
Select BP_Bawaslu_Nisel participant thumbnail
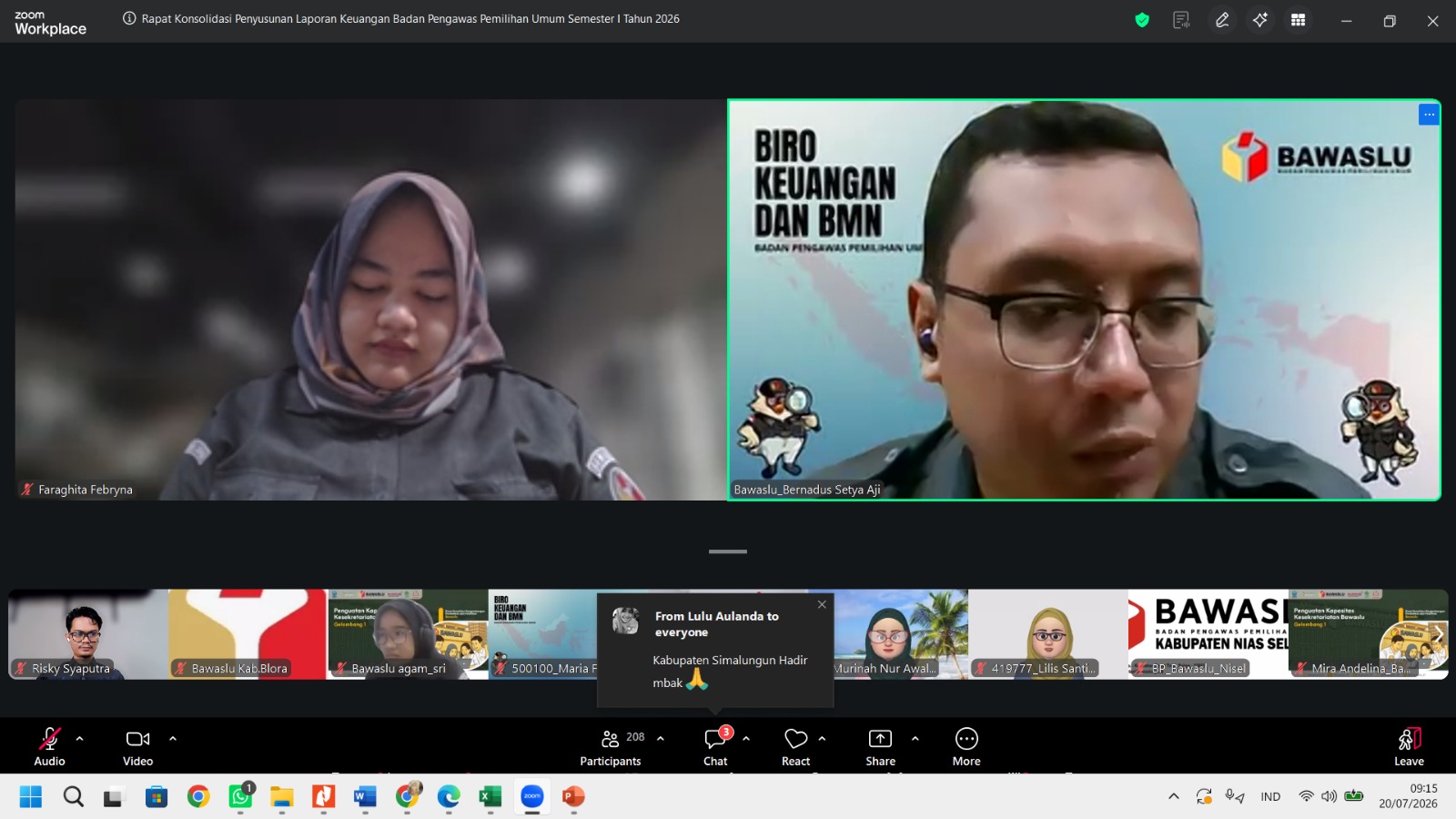tap(1208, 634)
